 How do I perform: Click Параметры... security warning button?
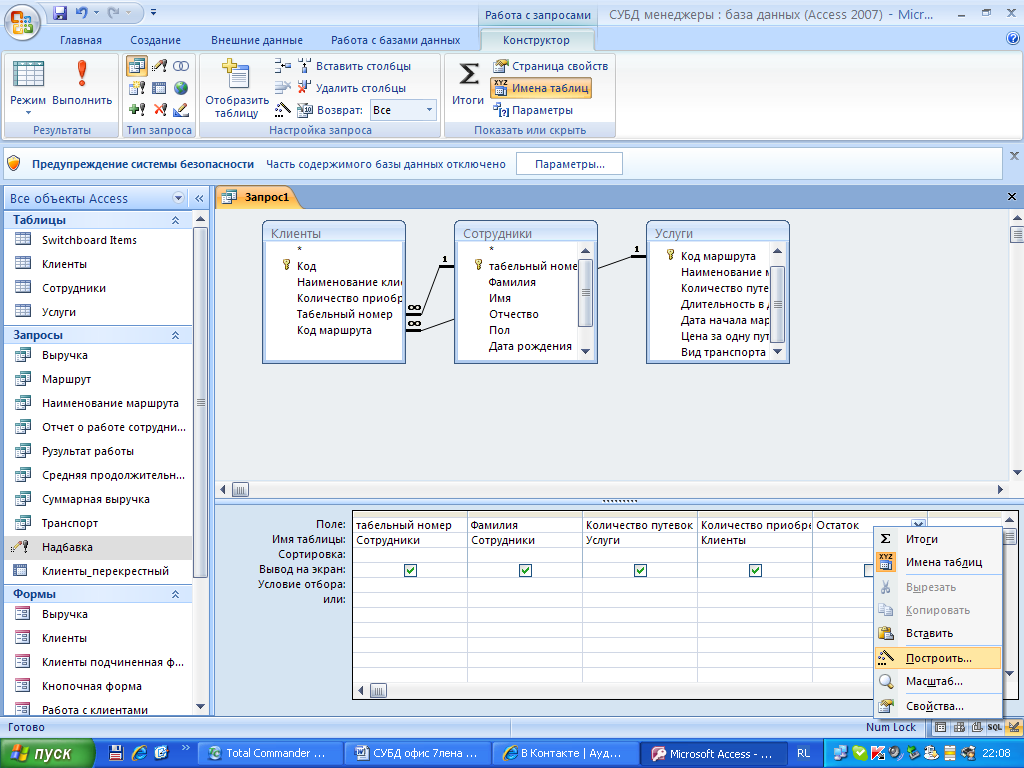tap(569, 164)
